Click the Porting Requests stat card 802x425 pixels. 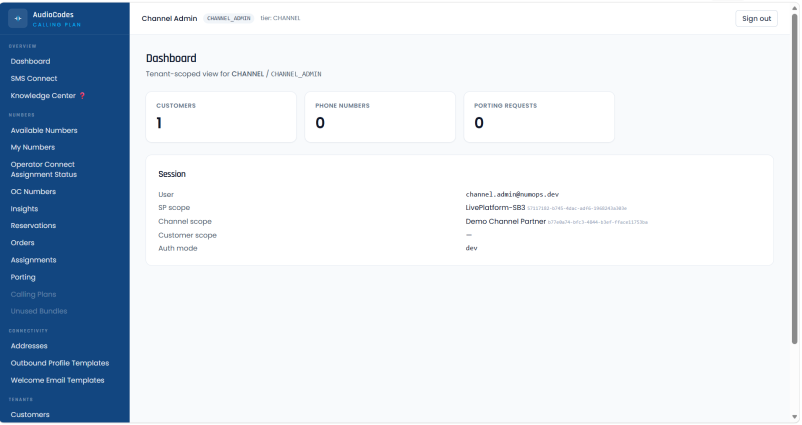[539, 117]
